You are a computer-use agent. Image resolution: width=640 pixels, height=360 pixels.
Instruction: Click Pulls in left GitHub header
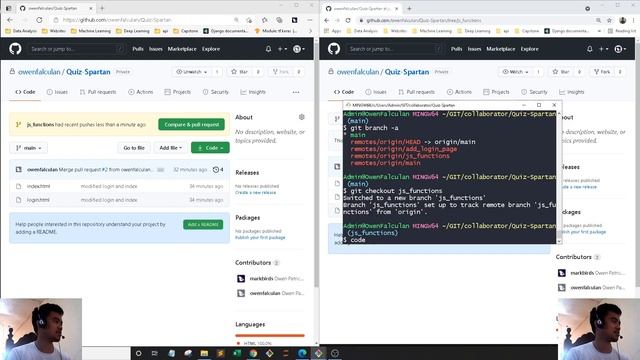point(138,49)
